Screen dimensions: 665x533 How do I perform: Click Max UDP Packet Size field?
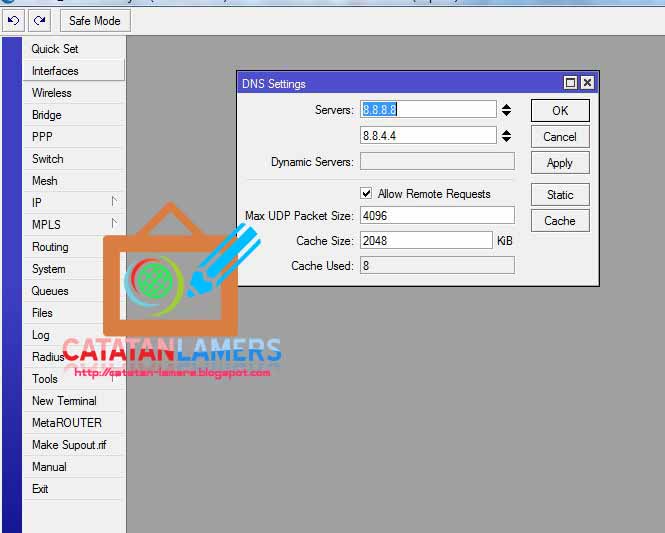(x=437, y=215)
